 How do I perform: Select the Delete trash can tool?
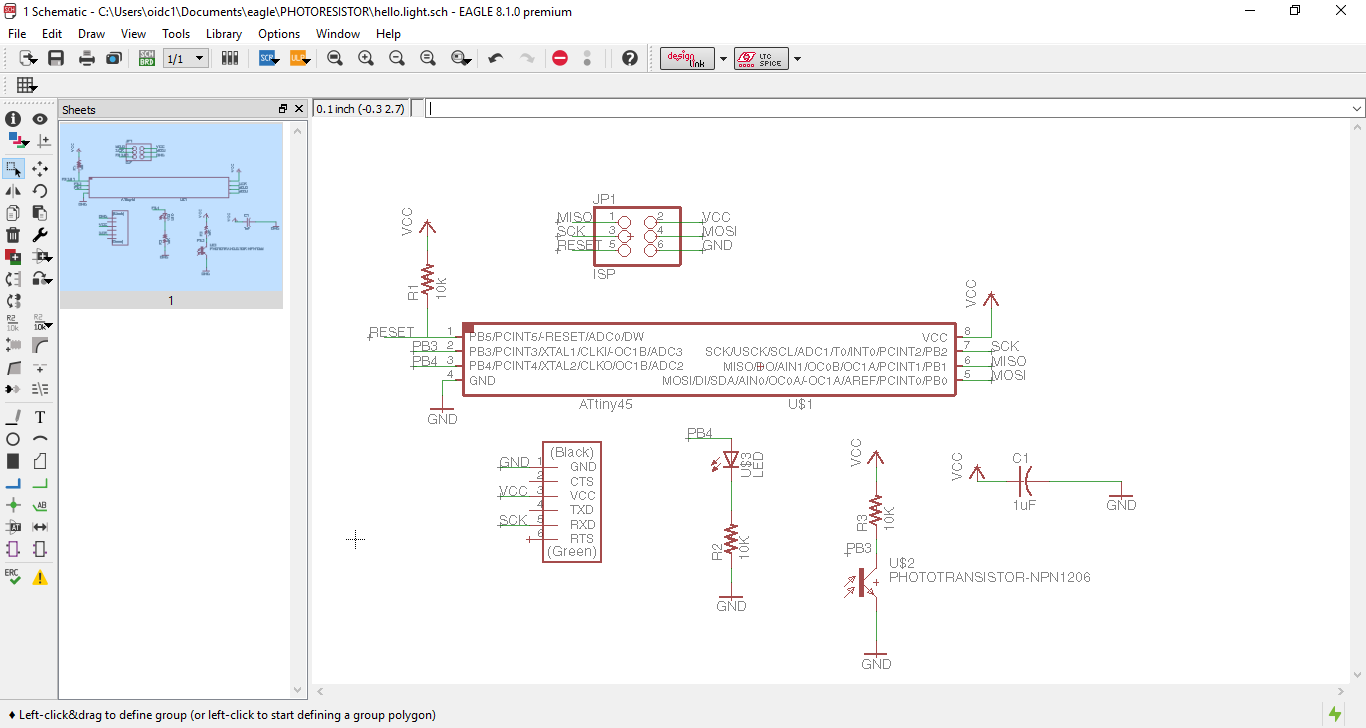point(13,235)
